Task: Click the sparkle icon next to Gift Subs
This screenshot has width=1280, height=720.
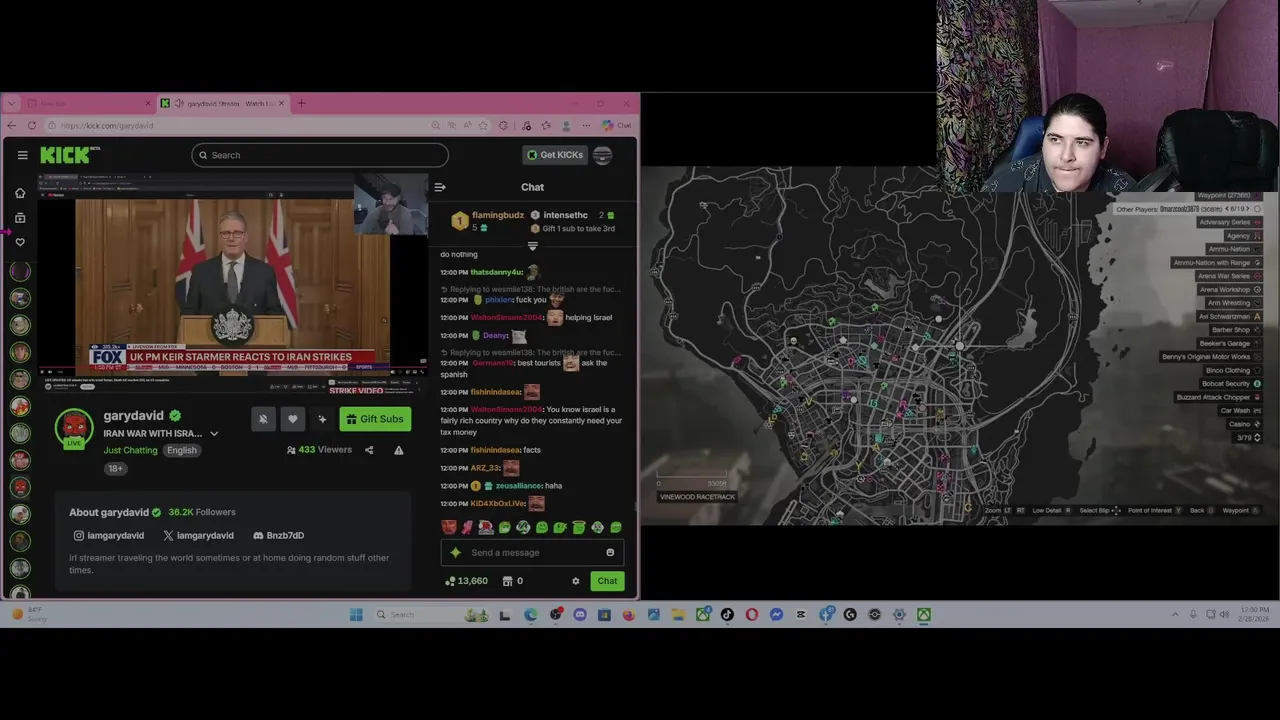Action: tap(322, 419)
